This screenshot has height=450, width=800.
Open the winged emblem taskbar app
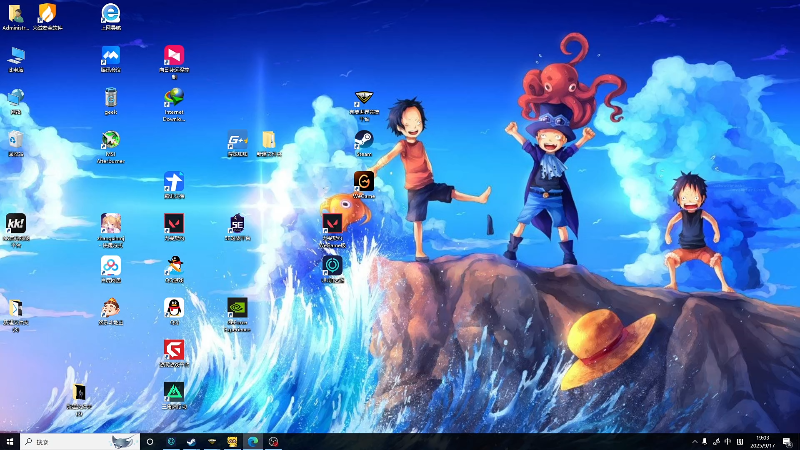point(212,441)
